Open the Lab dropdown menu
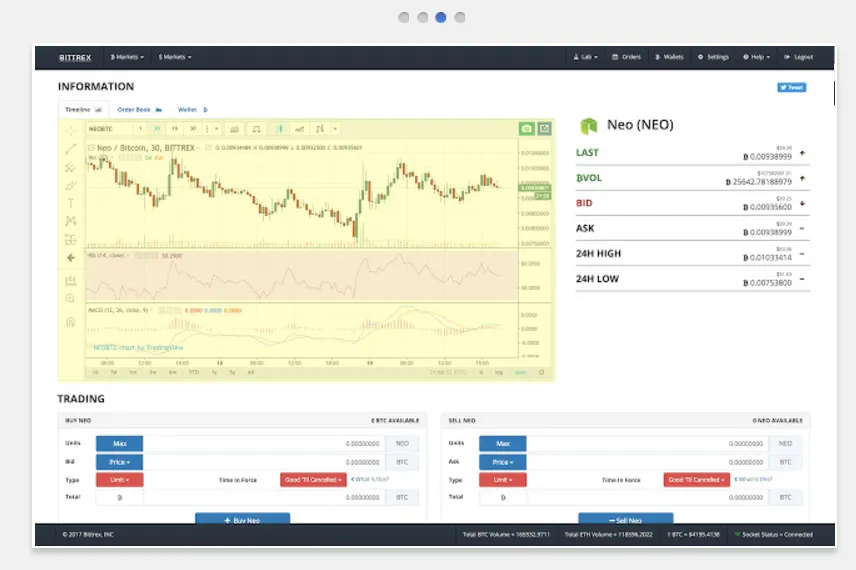The image size is (856, 570). click(585, 57)
